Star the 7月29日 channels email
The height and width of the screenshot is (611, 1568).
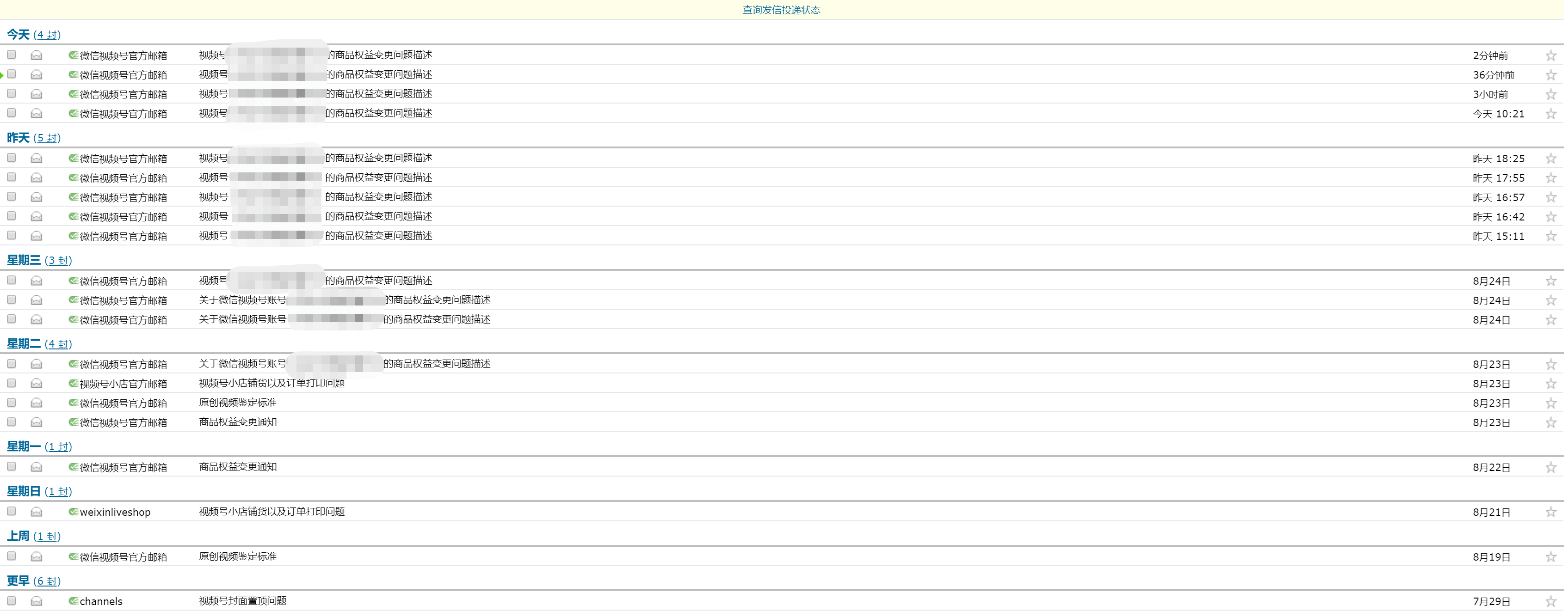(x=1555, y=603)
